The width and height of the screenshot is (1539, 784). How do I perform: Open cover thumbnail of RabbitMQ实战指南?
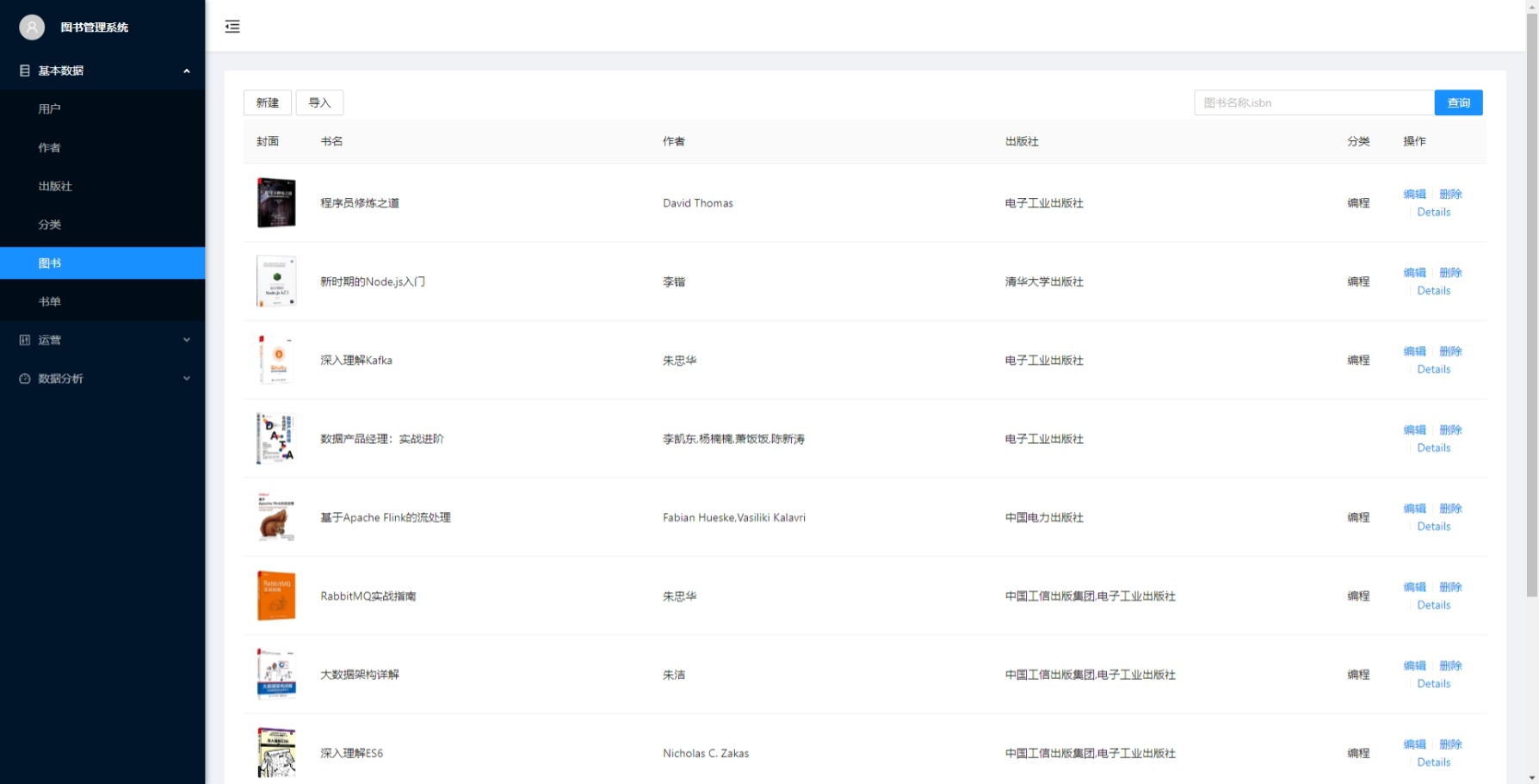coord(276,596)
